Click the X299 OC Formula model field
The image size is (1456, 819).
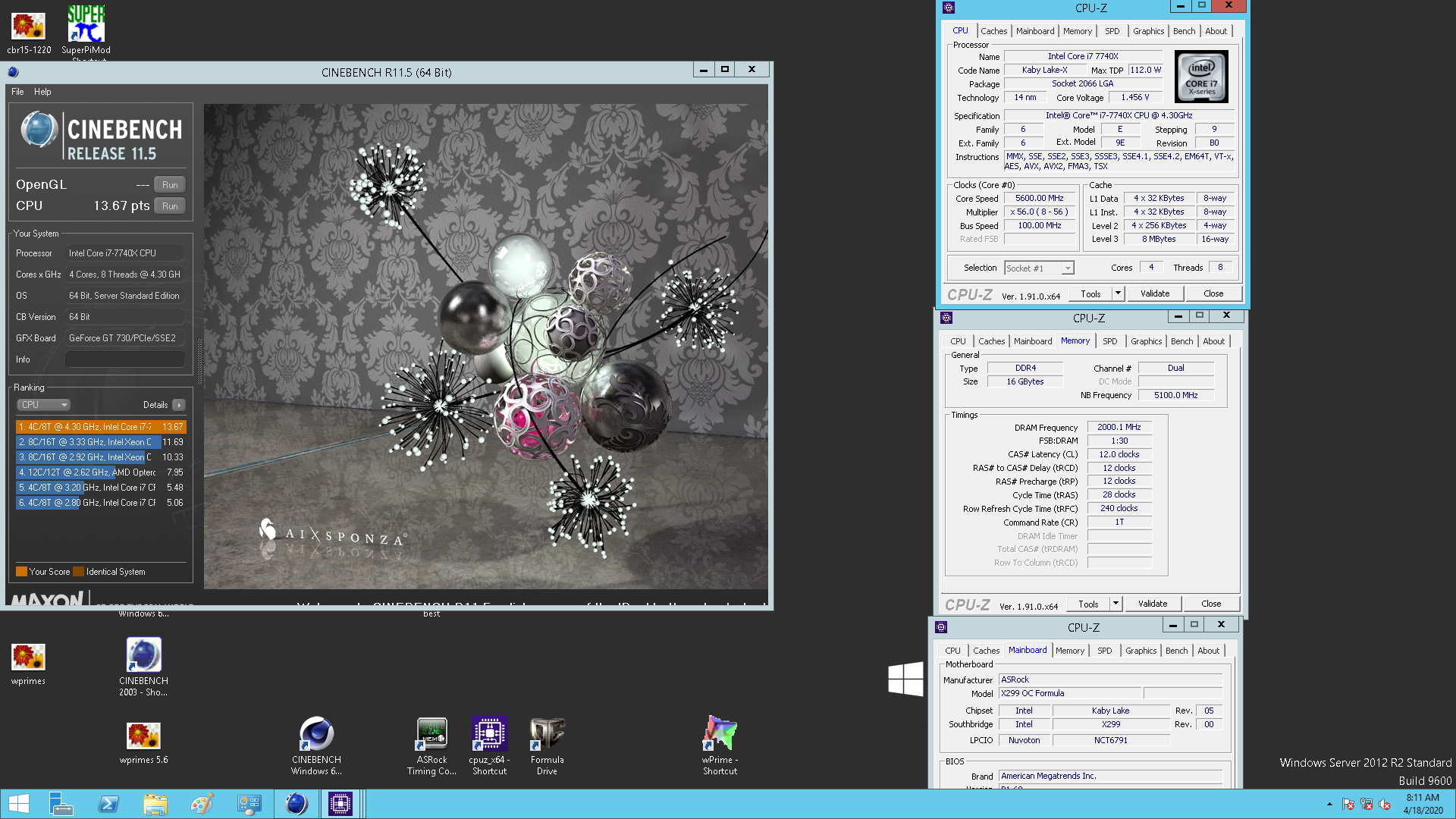(1070, 693)
